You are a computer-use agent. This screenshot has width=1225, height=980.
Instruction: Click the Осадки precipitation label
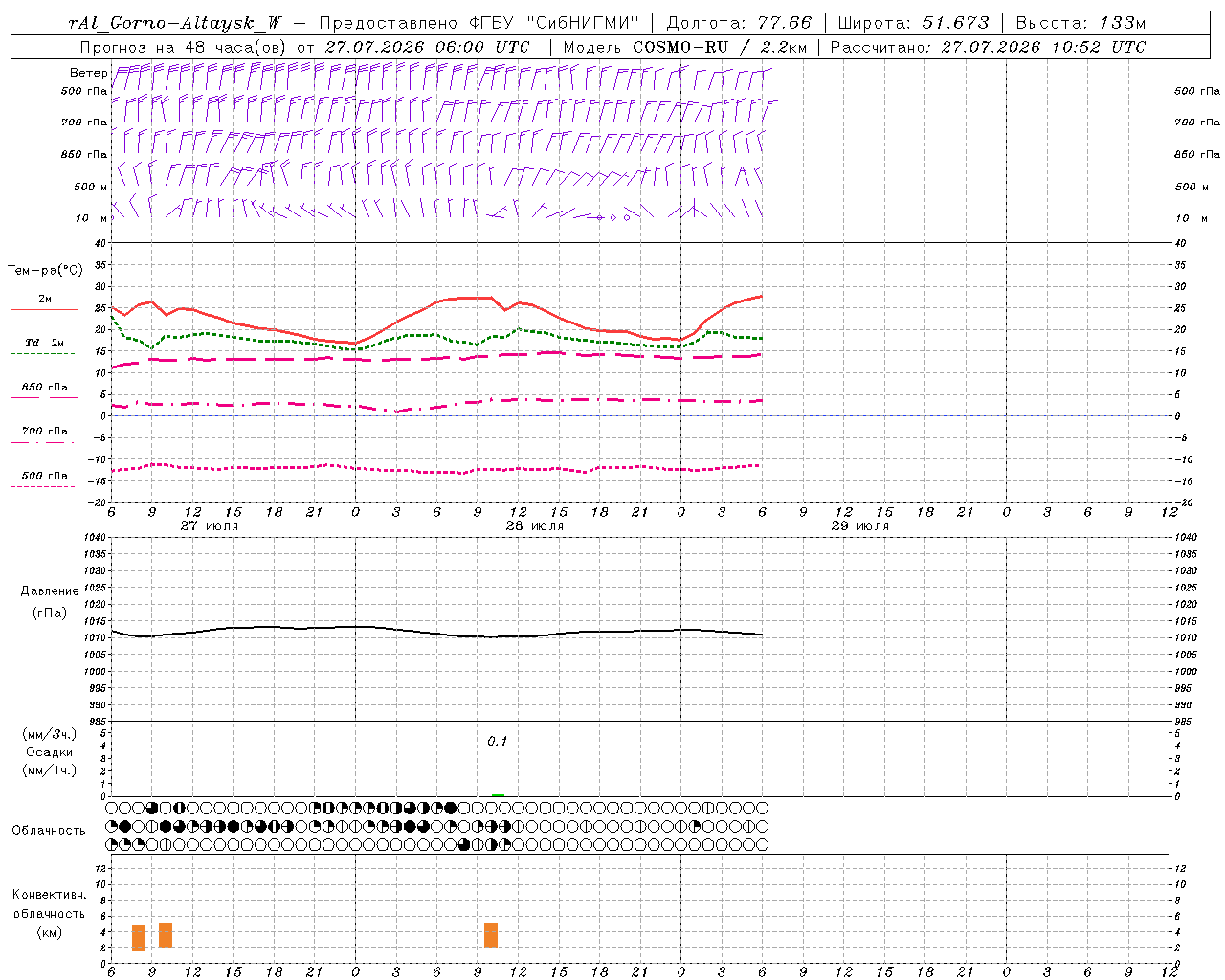pos(50,752)
